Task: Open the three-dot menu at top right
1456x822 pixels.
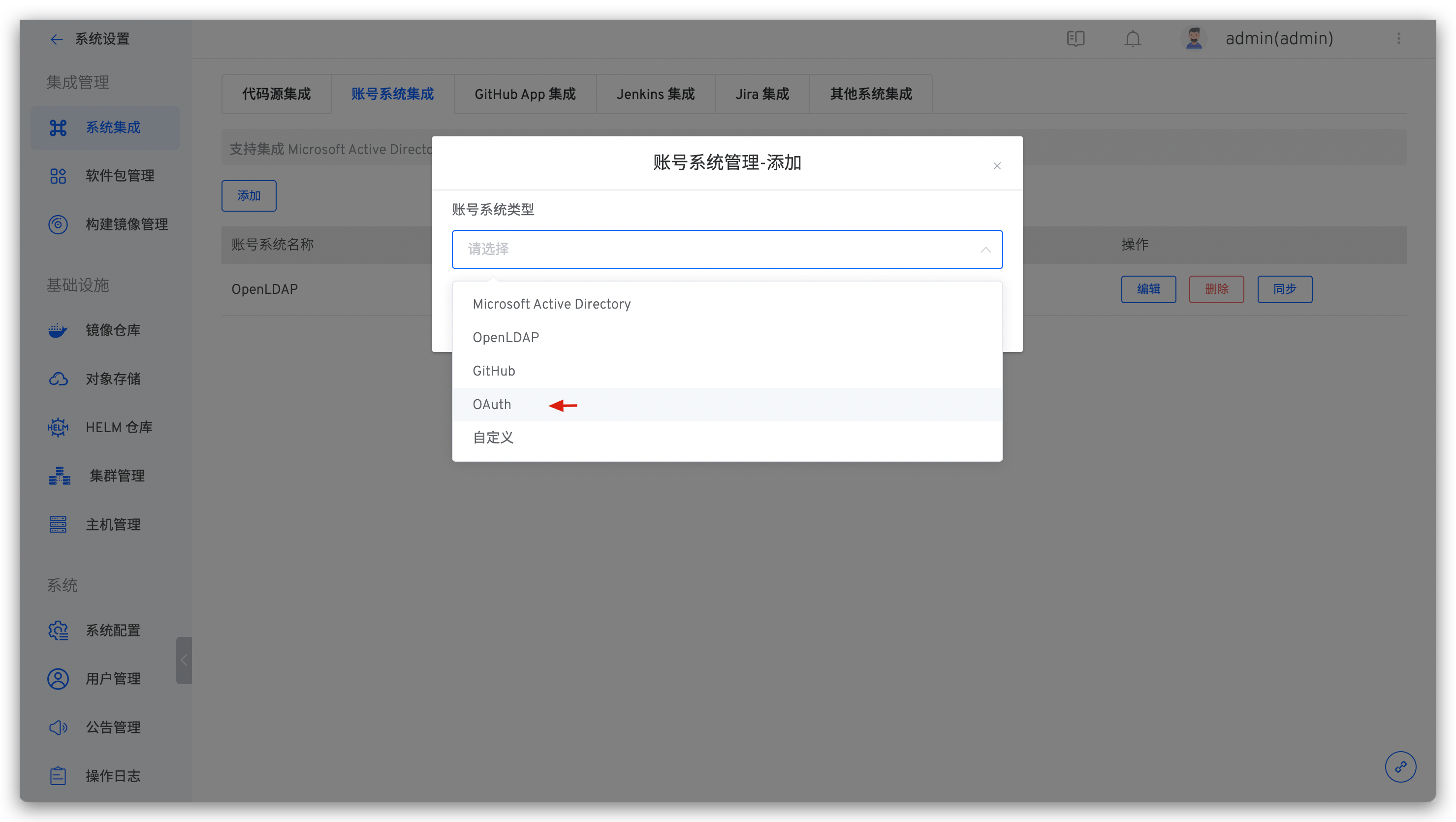Action: (x=1399, y=38)
